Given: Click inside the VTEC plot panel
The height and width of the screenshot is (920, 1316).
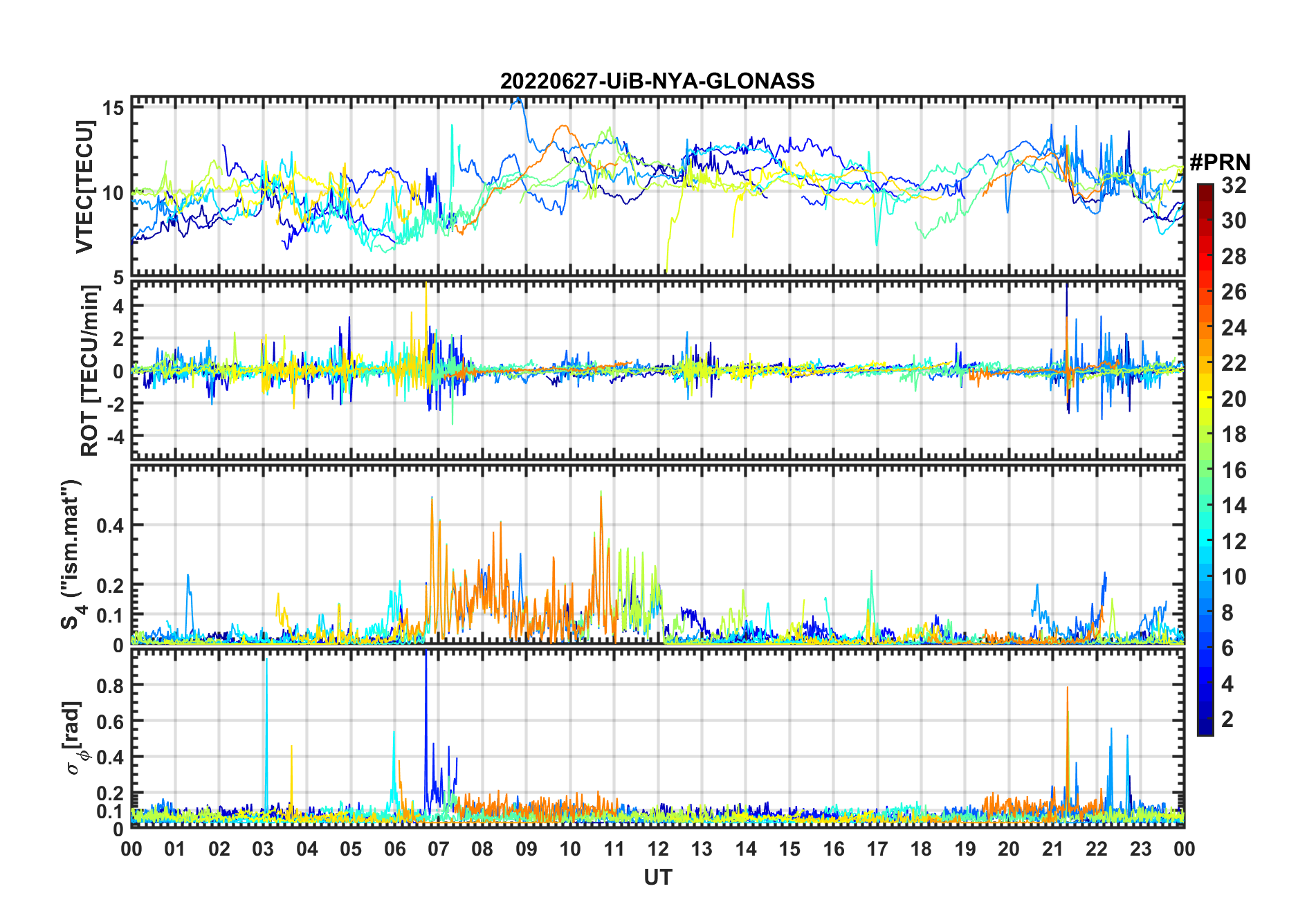Looking at the screenshot, I should coord(657,187).
